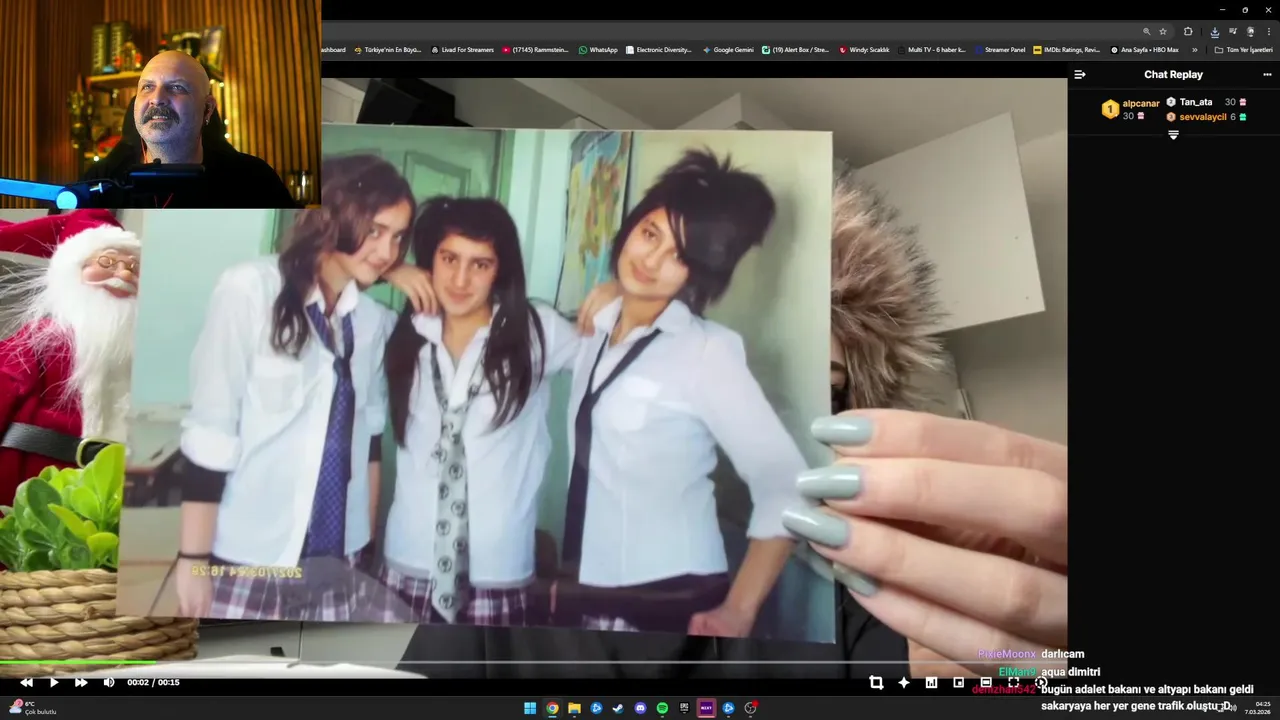Viewport: 1280px width, 720px height.
Task: Open the Chrome profile avatar
Action: coord(1250,32)
